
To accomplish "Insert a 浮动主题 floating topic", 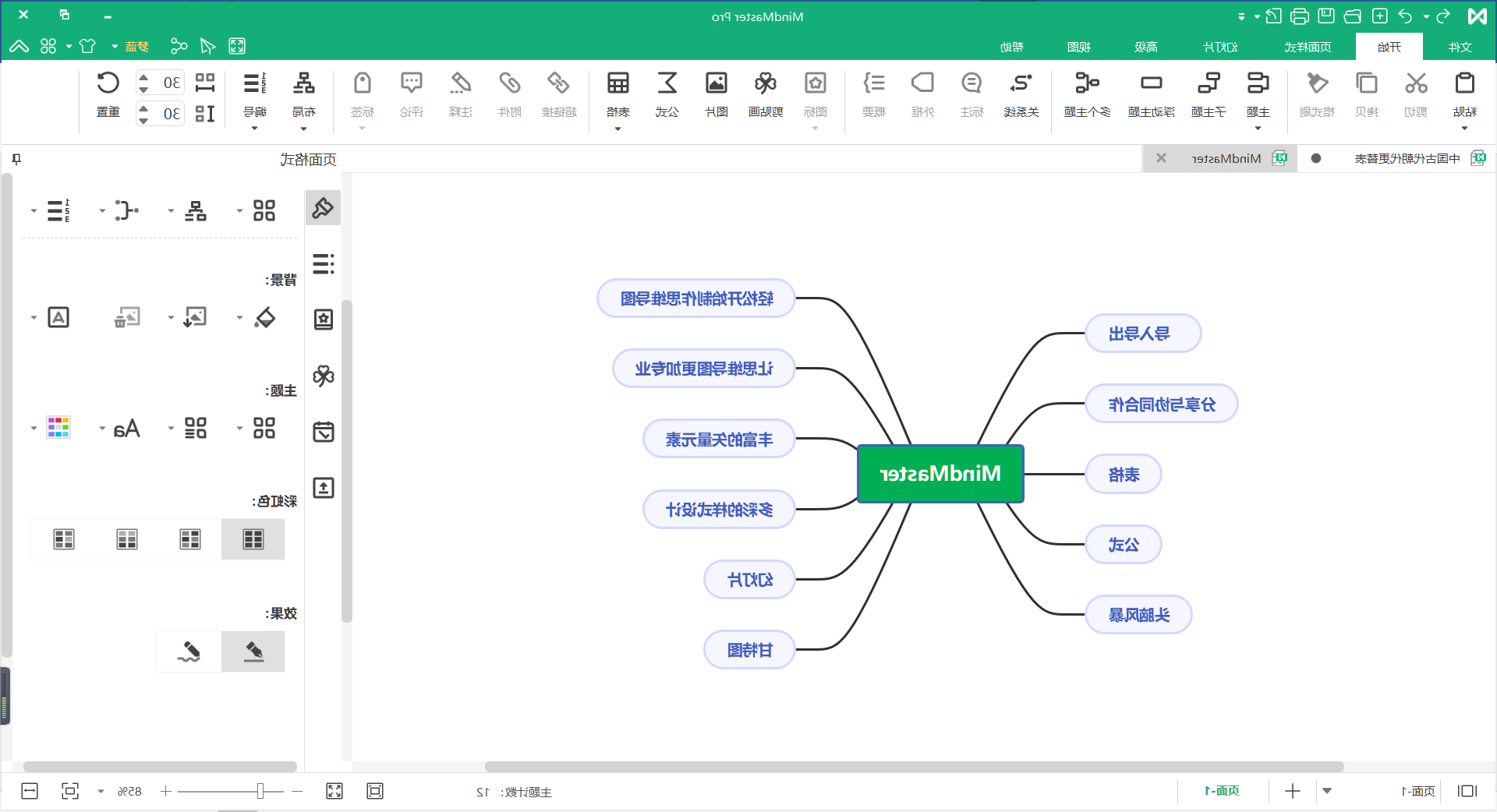I will tap(1151, 94).
